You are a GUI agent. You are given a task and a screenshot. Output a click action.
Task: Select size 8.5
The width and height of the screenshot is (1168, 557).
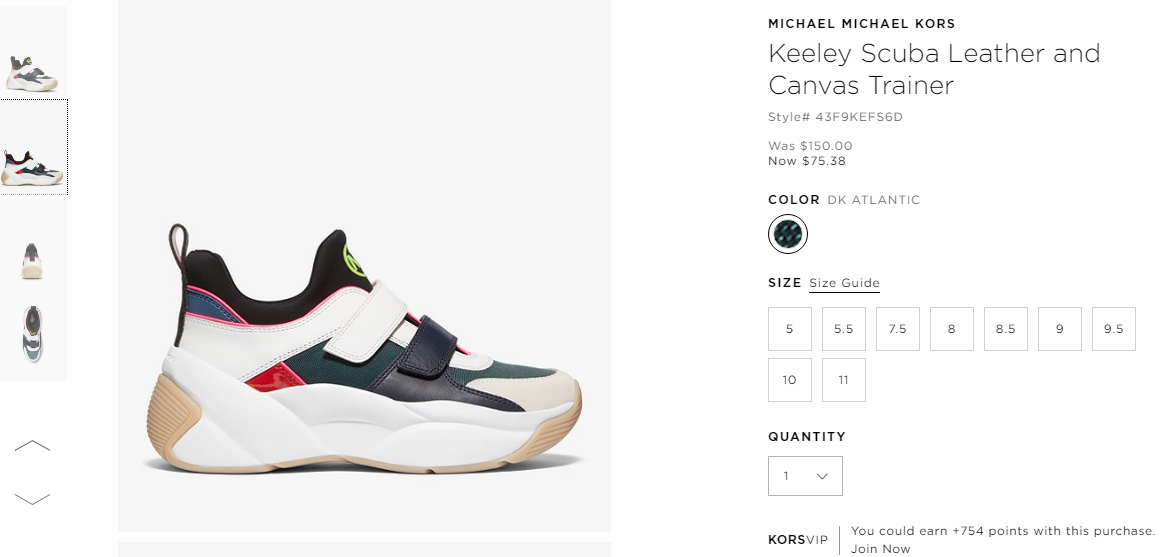click(1006, 328)
